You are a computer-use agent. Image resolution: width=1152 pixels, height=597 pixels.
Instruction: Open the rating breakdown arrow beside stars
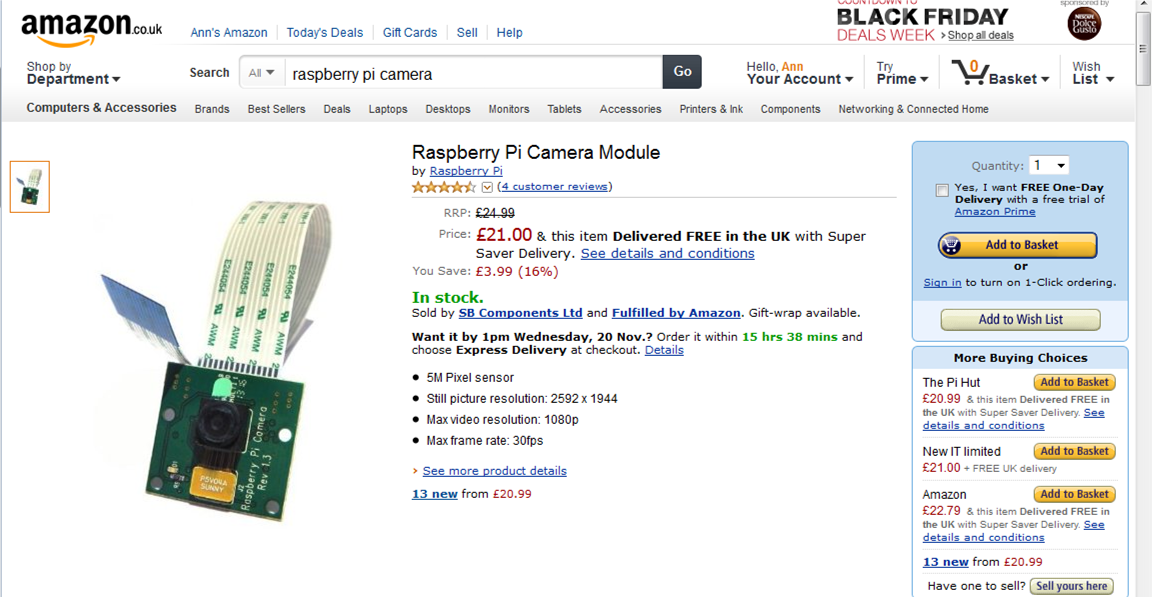(487, 187)
